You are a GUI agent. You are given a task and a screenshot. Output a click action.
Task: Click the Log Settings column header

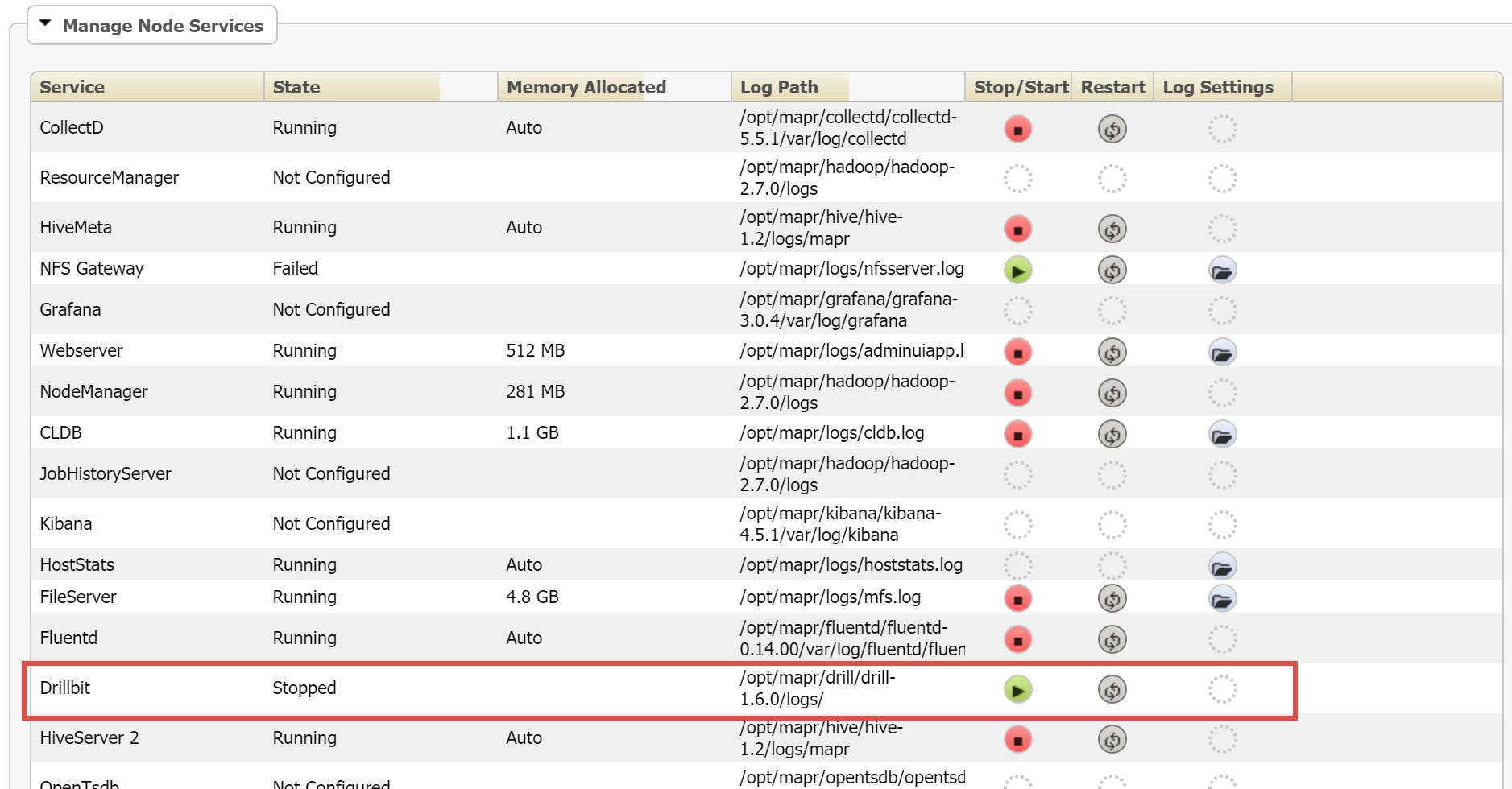pos(1222,87)
